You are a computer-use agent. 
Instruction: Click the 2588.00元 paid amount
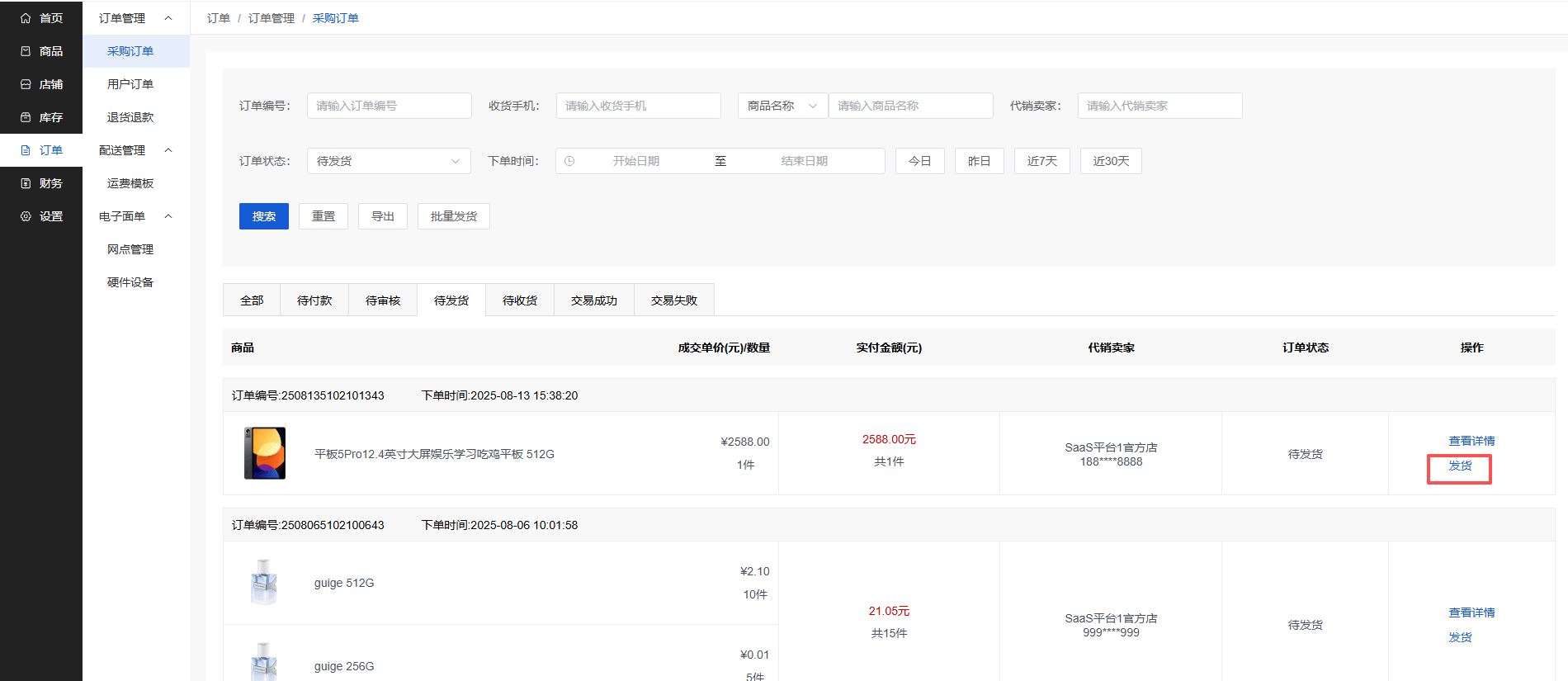click(x=889, y=439)
